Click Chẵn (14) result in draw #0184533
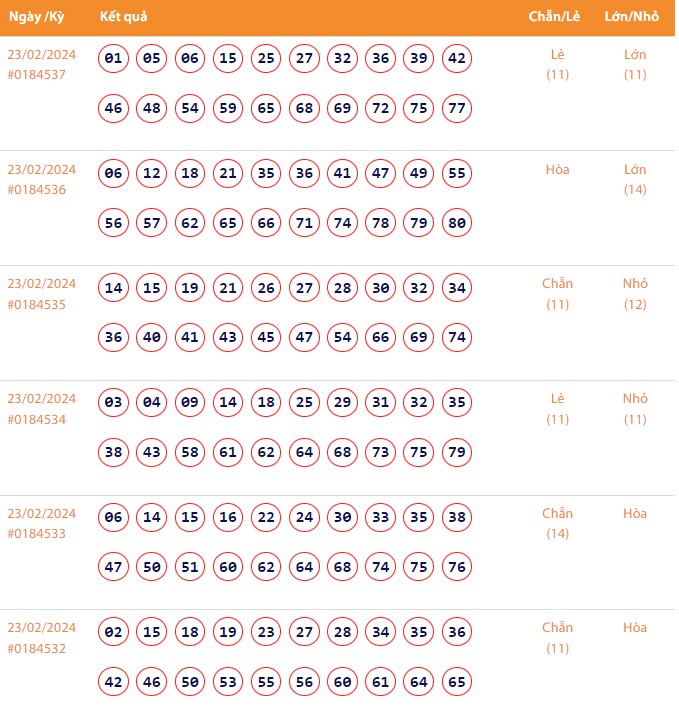The image size is (679, 718). coord(558,523)
